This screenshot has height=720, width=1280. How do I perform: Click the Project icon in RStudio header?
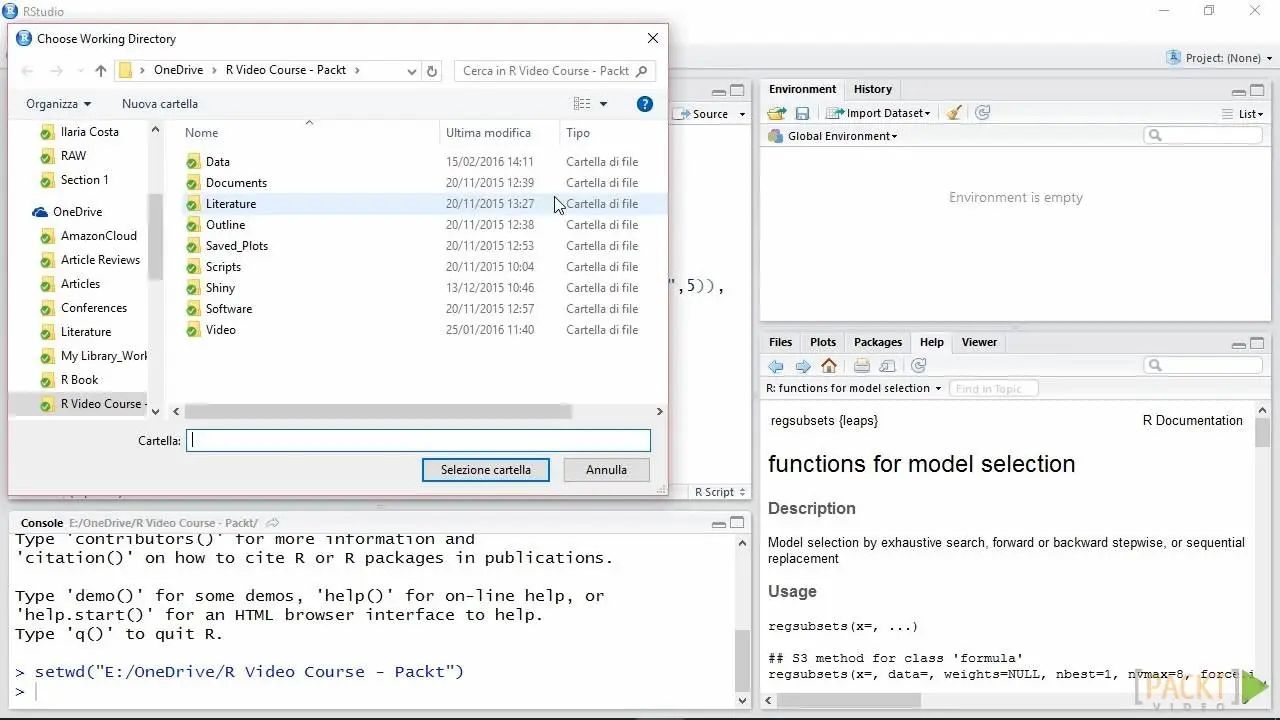(x=1174, y=58)
